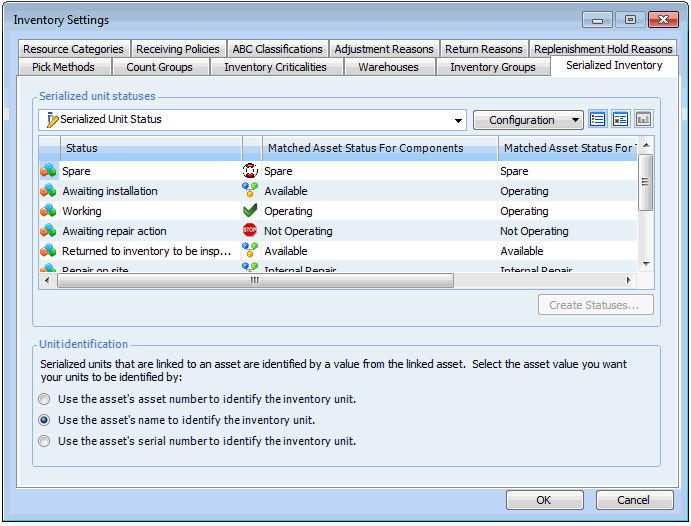Click the Spare matched asset status icon
The image size is (691, 526).
tap(250, 171)
